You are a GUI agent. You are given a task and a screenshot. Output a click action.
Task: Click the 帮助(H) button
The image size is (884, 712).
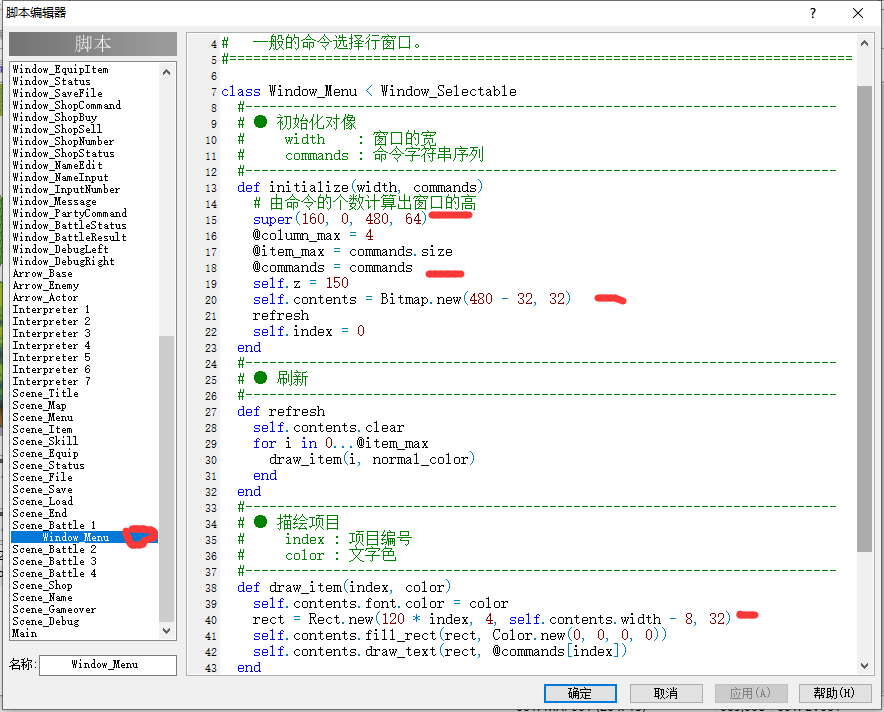click(835, 693)
